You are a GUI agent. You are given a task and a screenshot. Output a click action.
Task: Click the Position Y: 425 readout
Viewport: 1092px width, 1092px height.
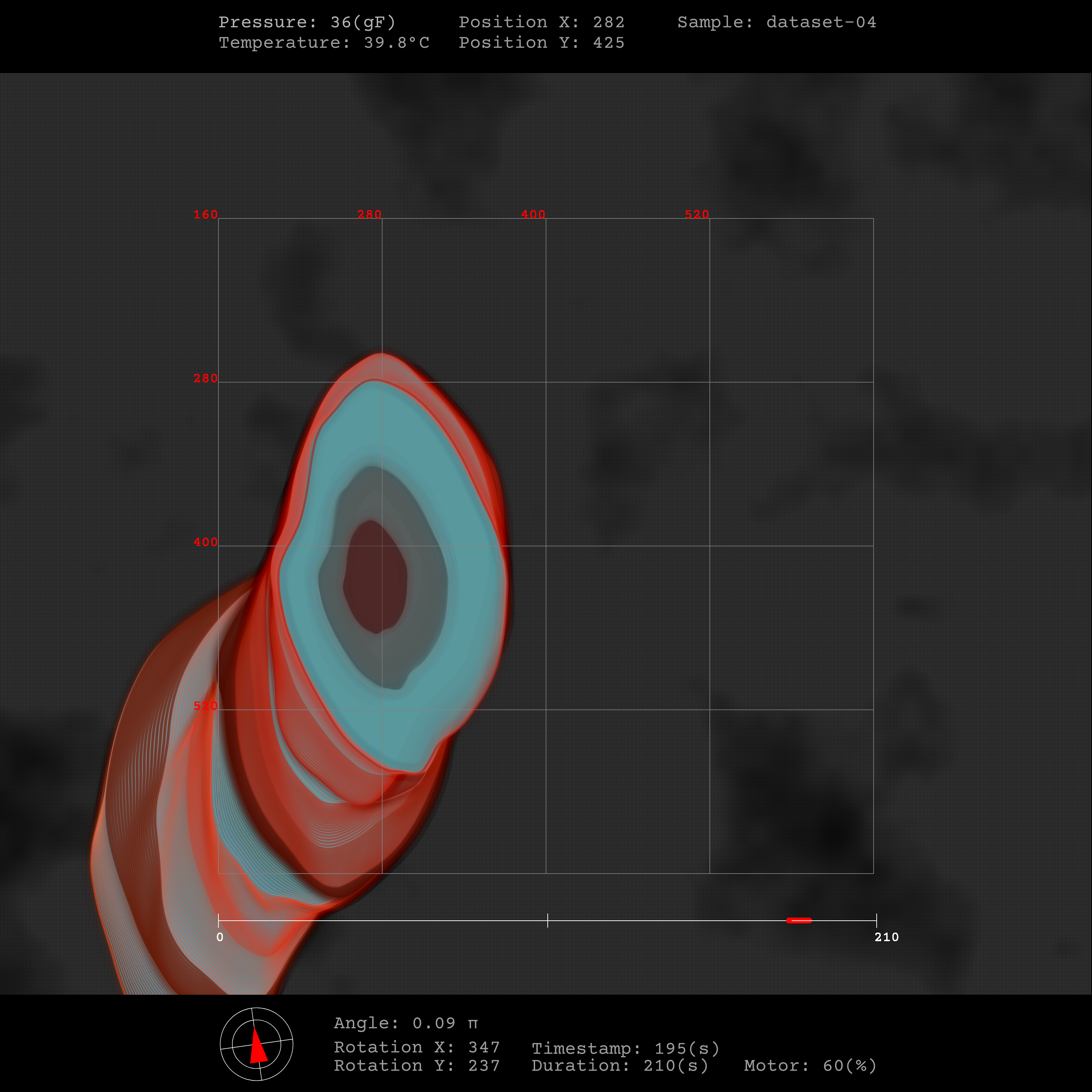pyautogui.click(x=541, y=43)
